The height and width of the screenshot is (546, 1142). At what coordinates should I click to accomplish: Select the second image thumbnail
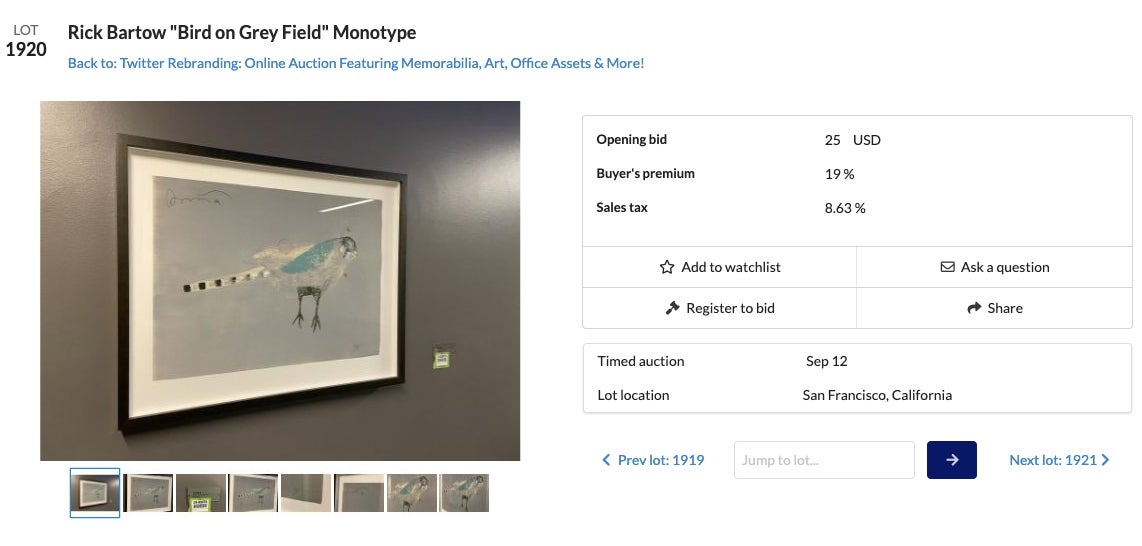148,493
